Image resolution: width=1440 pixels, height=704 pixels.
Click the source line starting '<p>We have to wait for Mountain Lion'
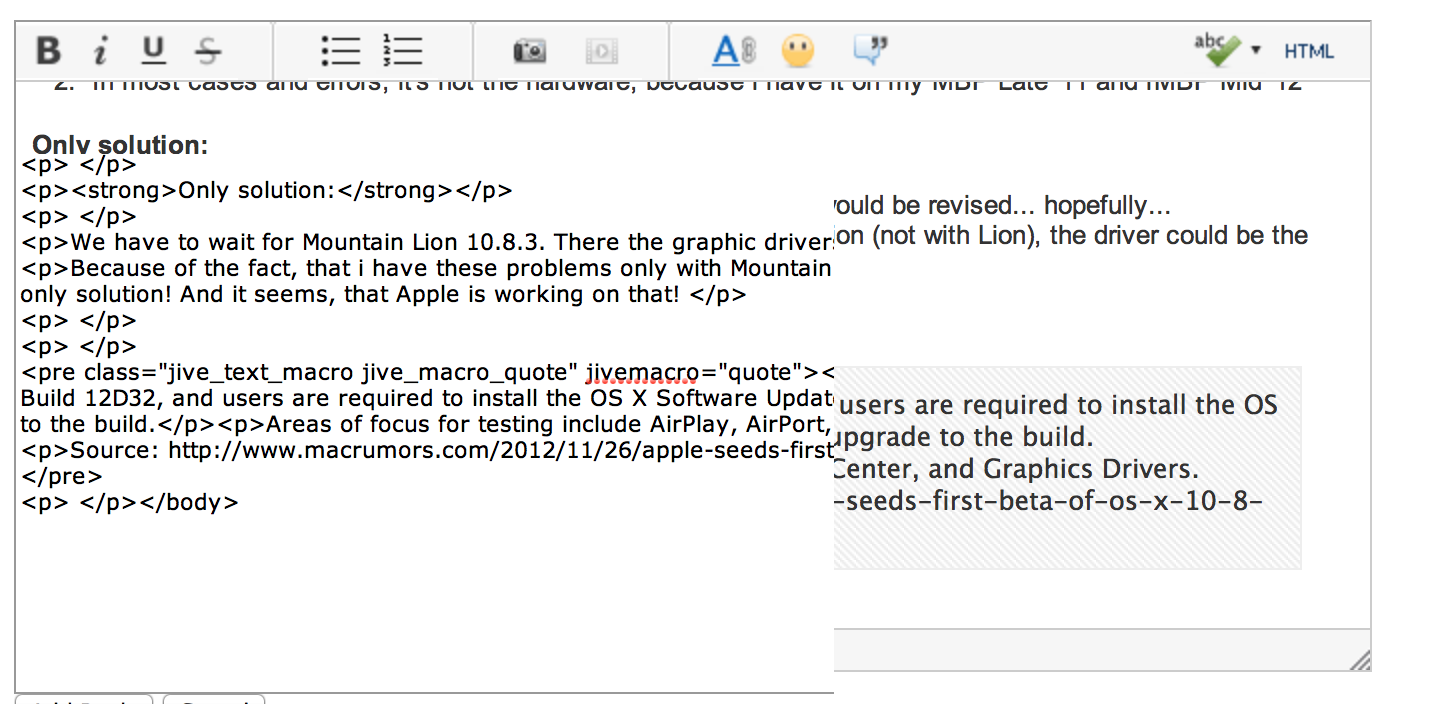tap(427, 243)
